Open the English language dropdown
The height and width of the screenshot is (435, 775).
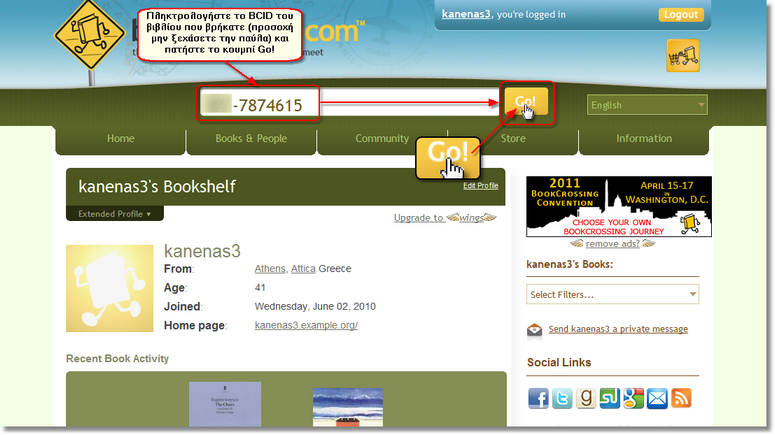click(647, 105)
